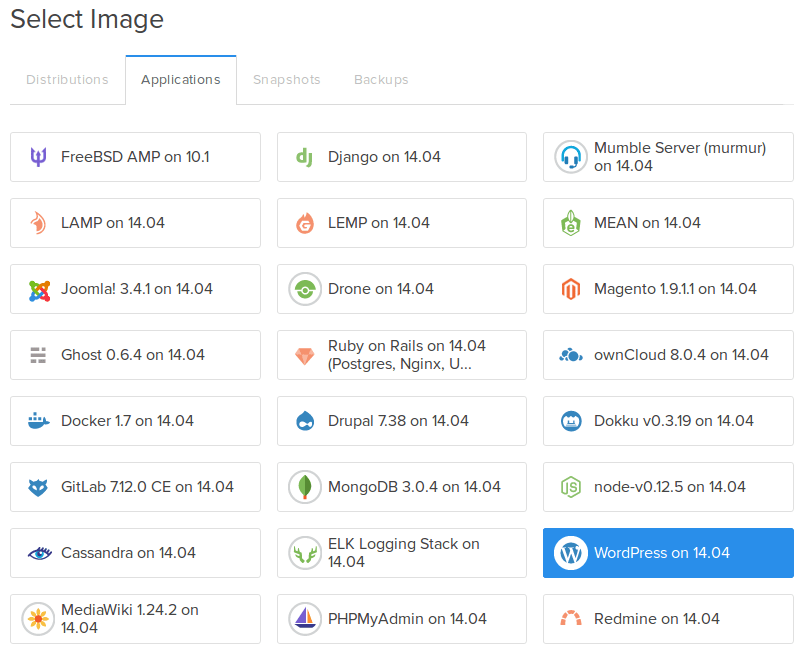Viewport: 807px width, 652px height.
Task: Choose Cassandra on 14.04 label
Action: 128,553
